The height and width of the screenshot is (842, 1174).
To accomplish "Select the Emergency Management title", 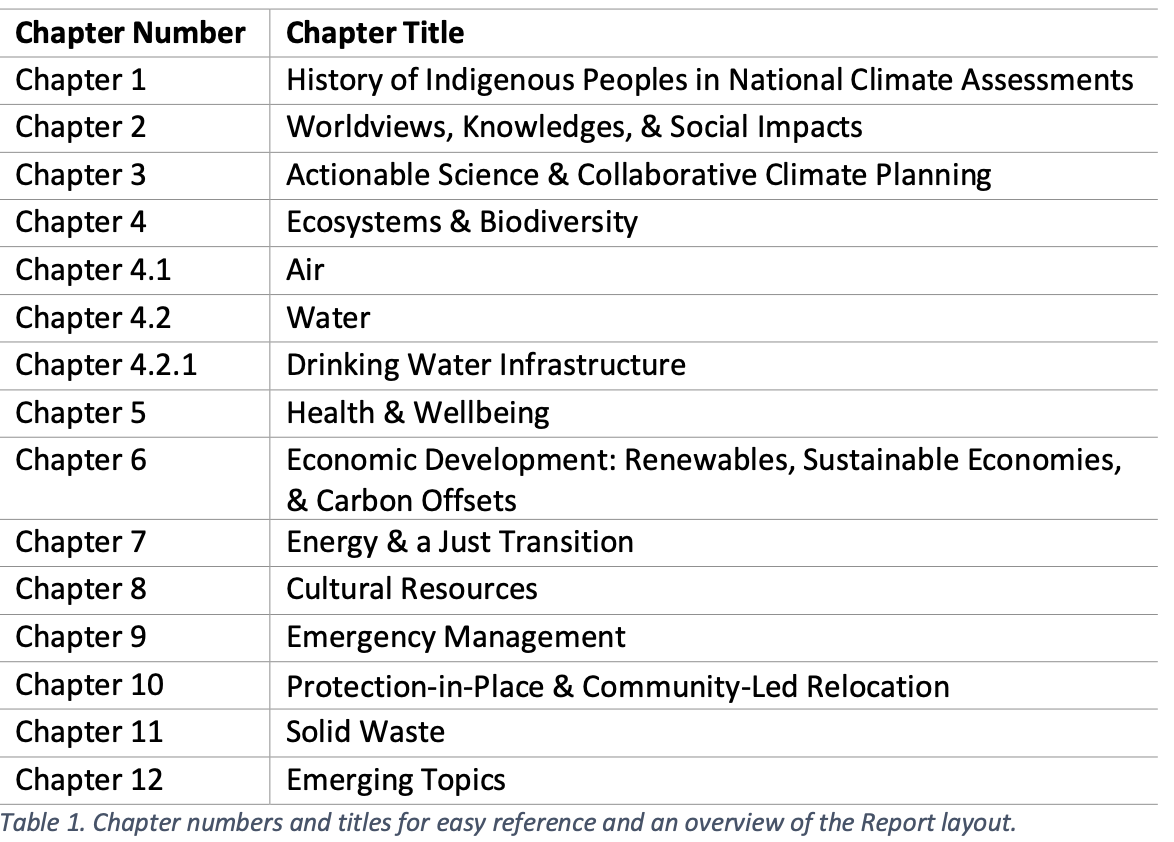I will (456, 637).
